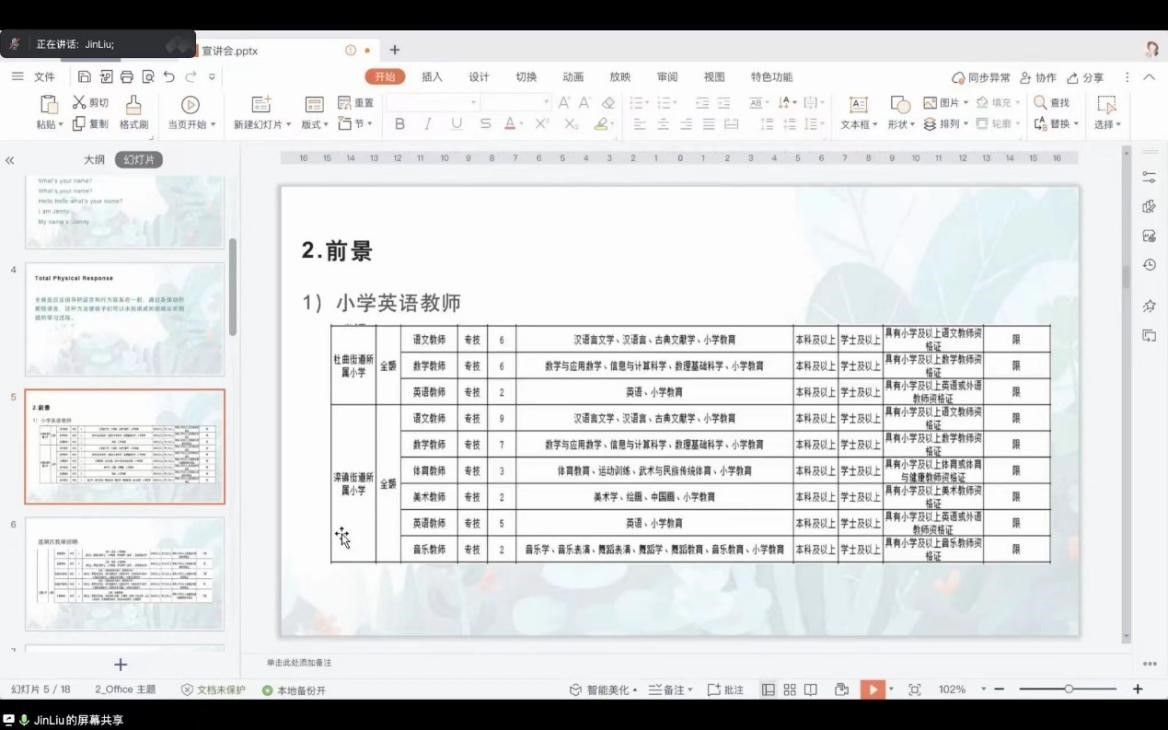Image resolution: width=1168 pixels, height=730 pixels.
Task: Redo the last undone action
Action: coord(191,77)
